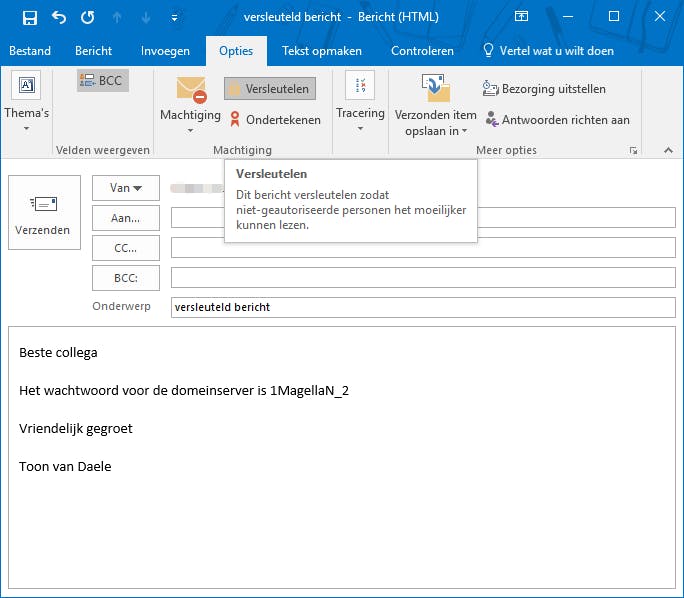Click the Ribbon Display Options icon
The width and height of the screenshot is (684, 598).
click(x=521, y=17)
